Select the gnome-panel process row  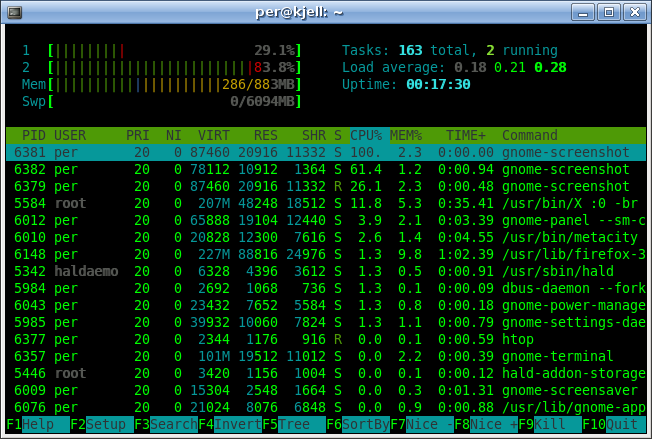[326, 220]
